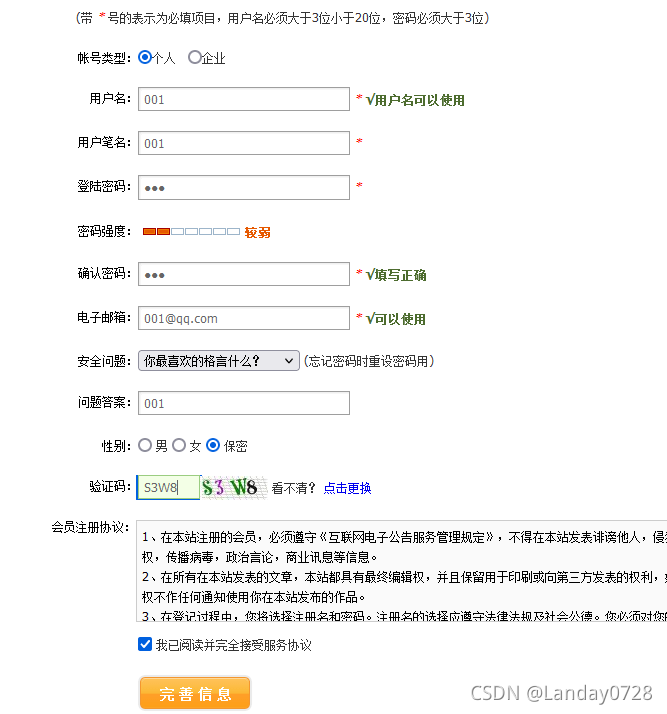Click the 较弱 password strength label
Image resolution: width=667 pixels, height=714 pixels.
coord(257,233)
